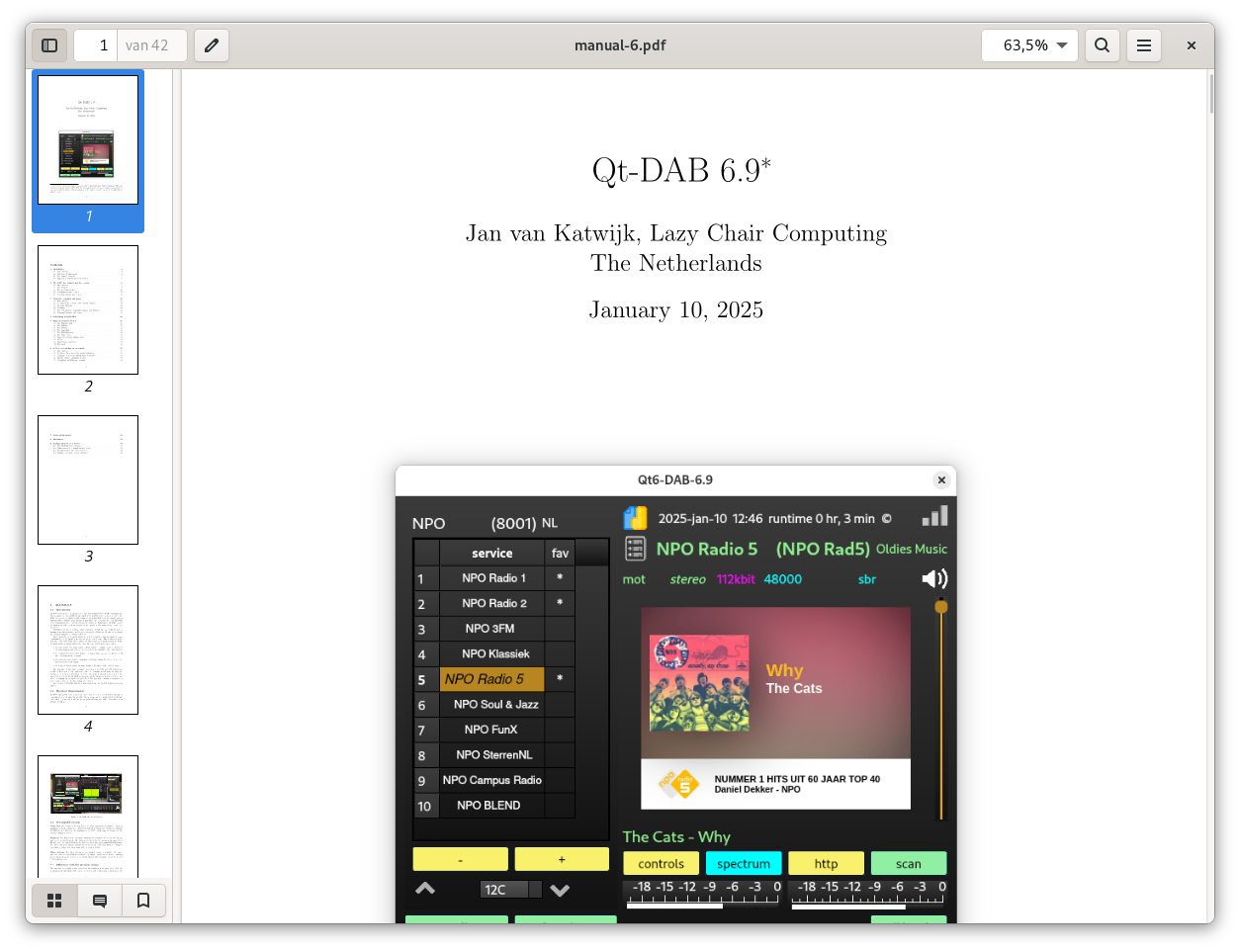This screenshot has height=952, width=1240.
Task: Adjust the orange volume slider knob
Action: (941, 606)
